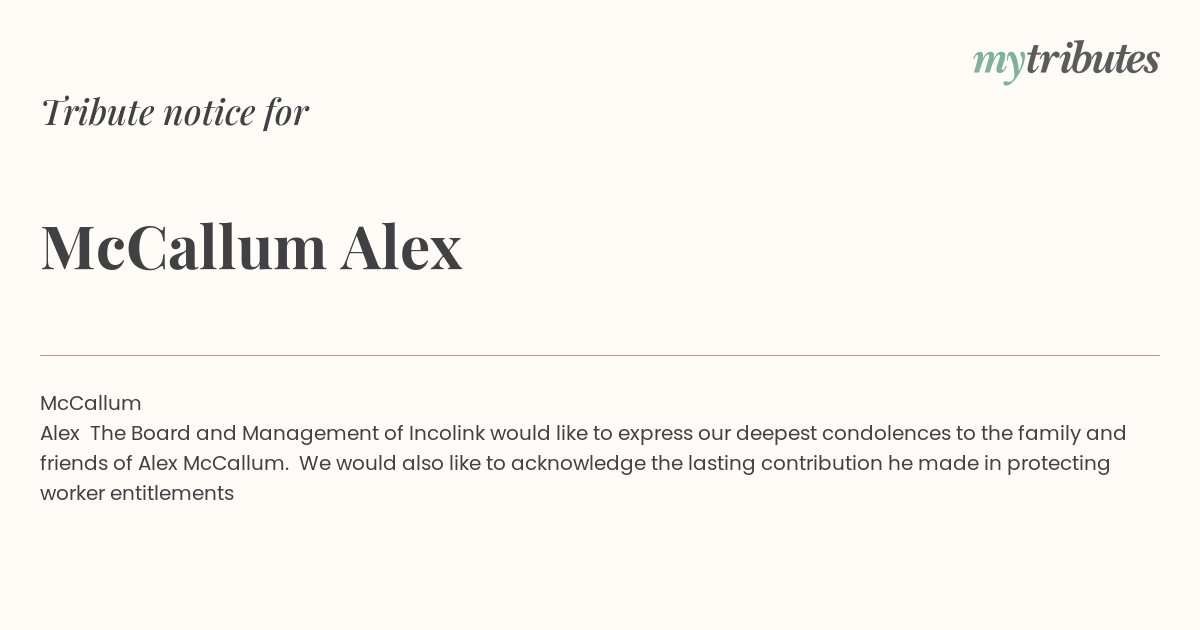Click the word 'Tribute' in italic heading
This screenshot has height=630, width=1200.
pyautogui.click(x=97, y=112)
